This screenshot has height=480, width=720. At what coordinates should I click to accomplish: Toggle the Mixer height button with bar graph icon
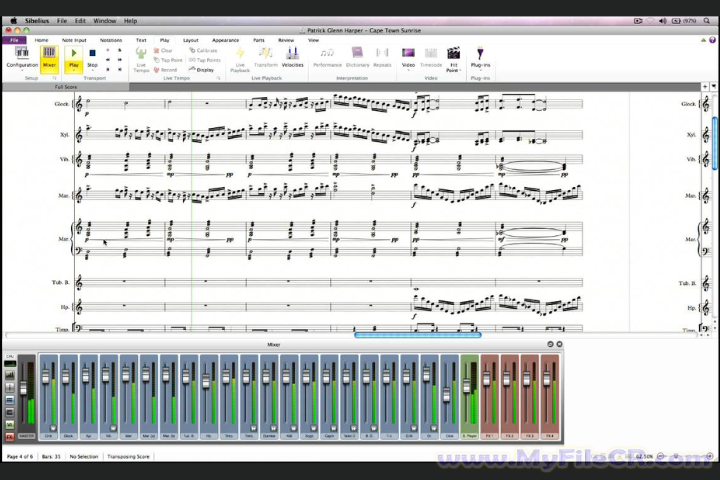10,375
